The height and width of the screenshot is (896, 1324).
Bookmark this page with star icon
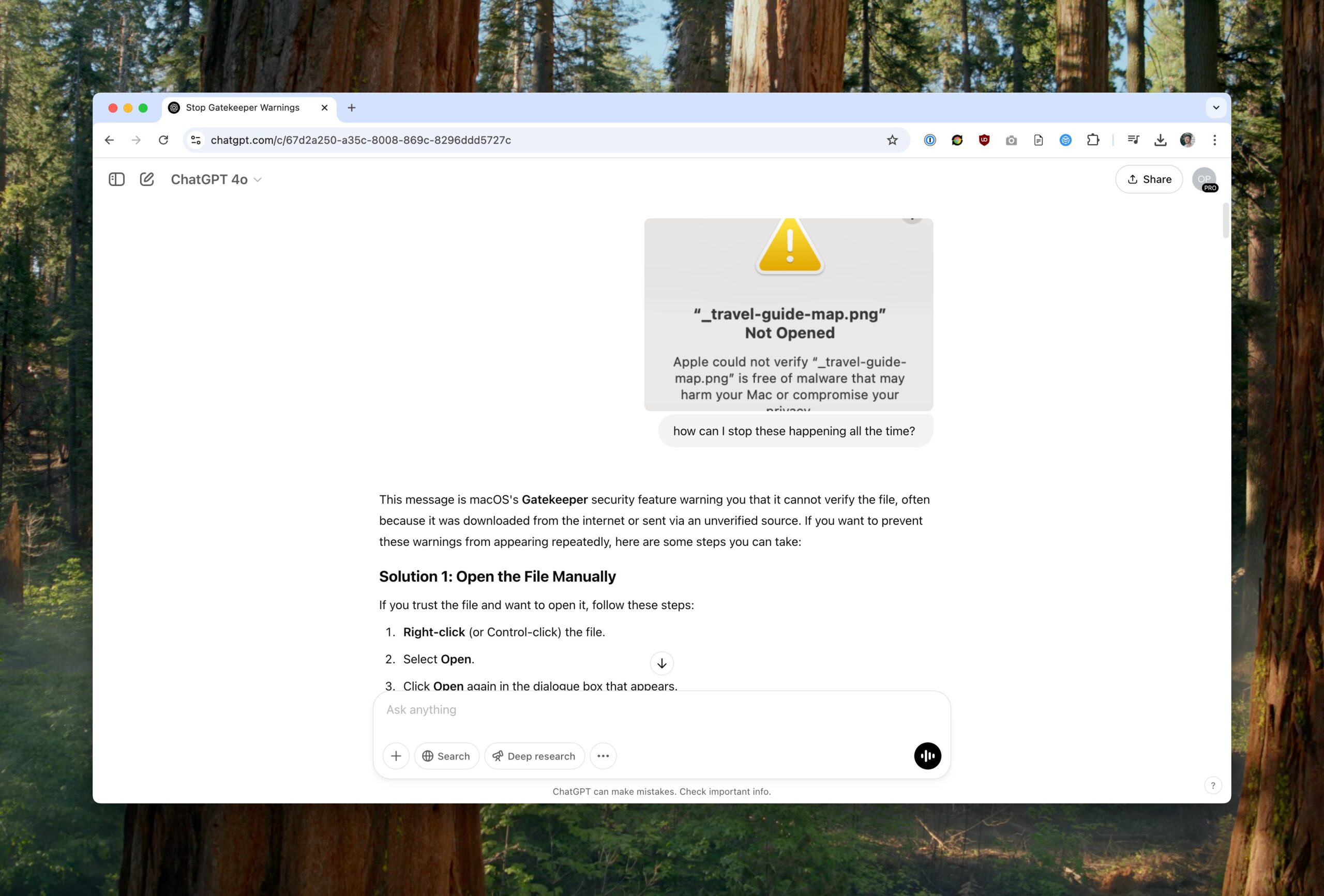892,140
